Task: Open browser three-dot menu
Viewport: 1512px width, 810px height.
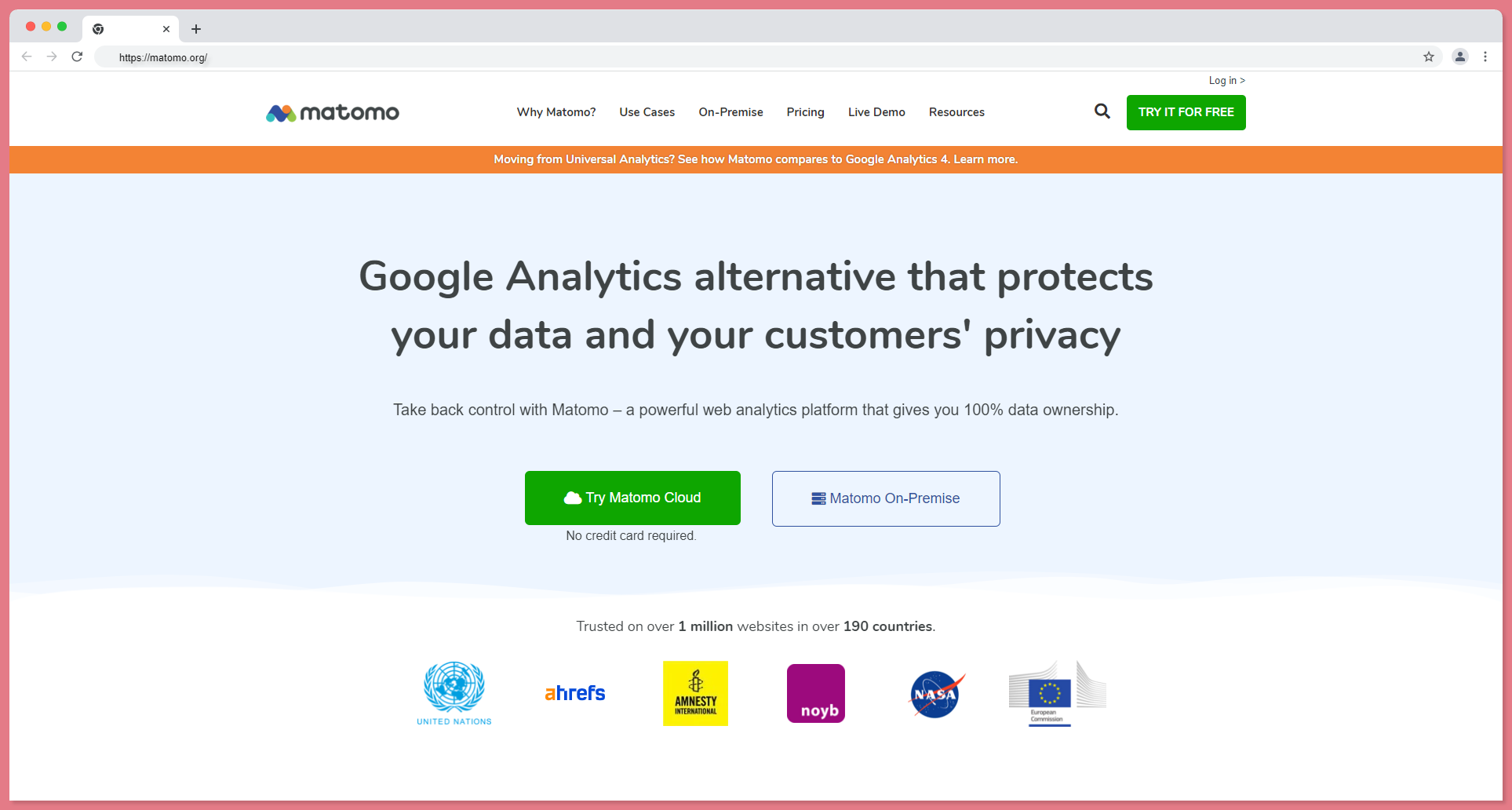Action: tap(1485, 57)
